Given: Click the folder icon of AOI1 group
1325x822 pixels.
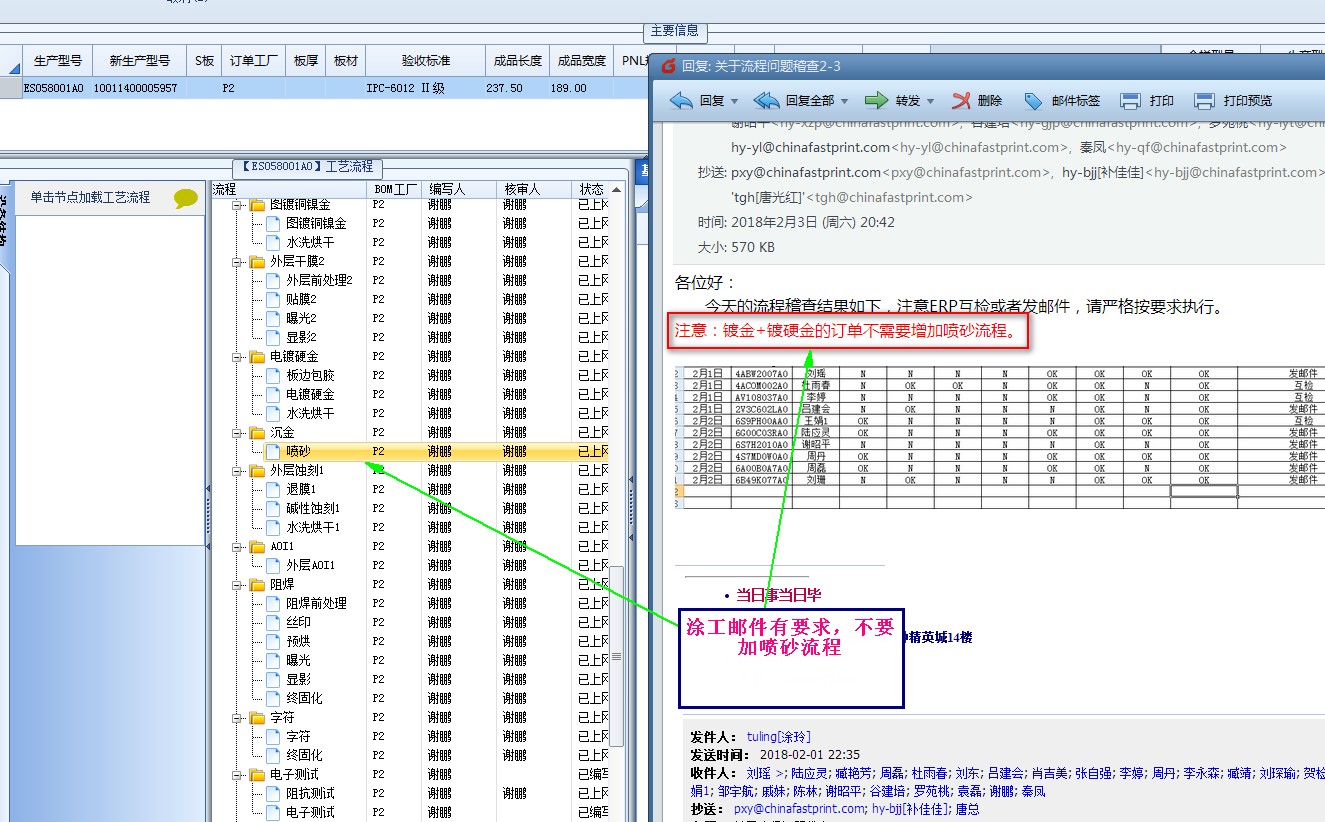Looking at the screenshot, I should (x=258, y=547).
